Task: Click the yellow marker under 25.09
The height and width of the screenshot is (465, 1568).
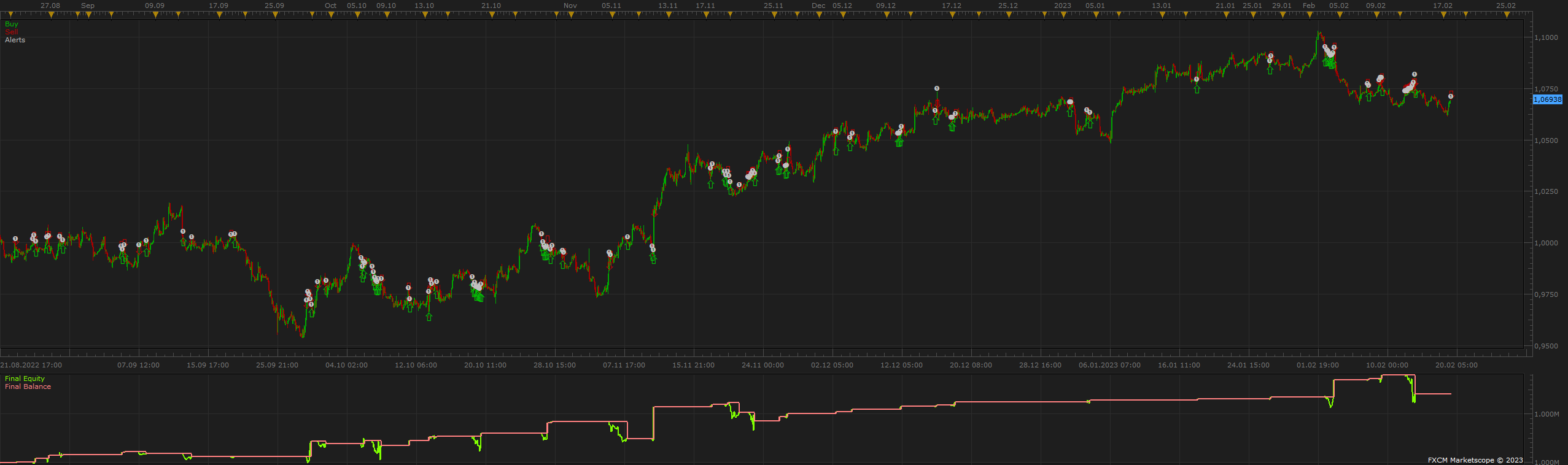Action: pos(275,14)
